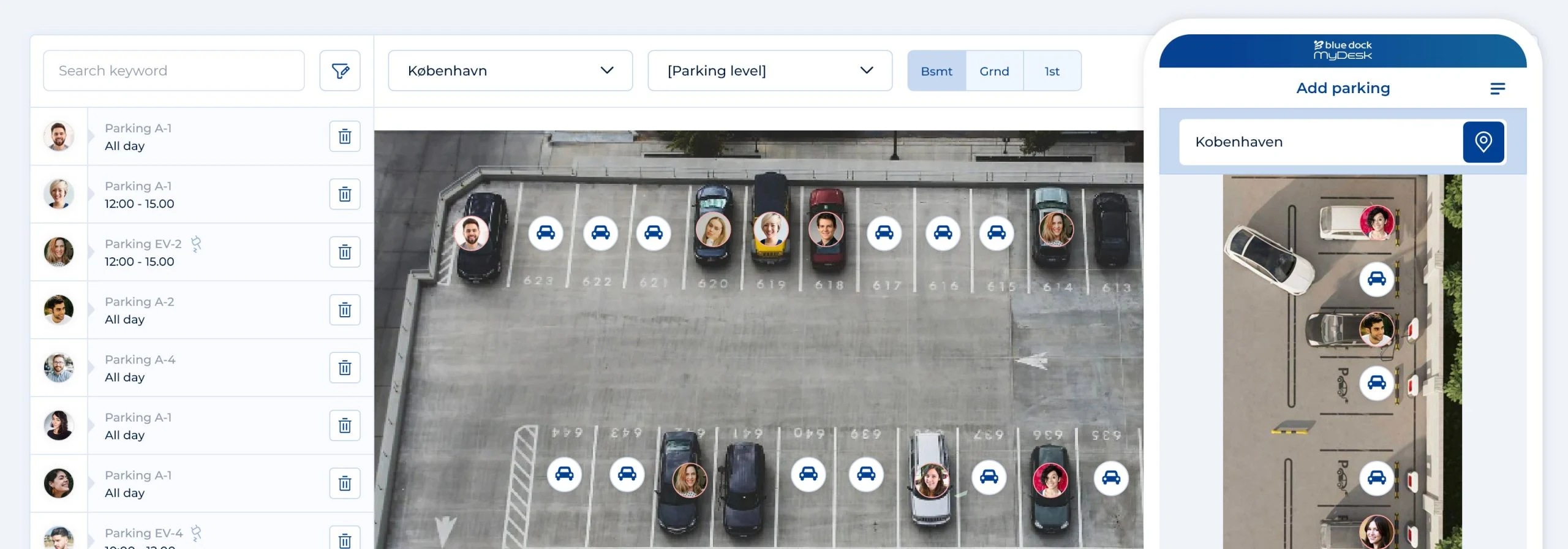Choose the free car icon at spot 635
Screen dimensions: 1568x549
click(1111, 478)
